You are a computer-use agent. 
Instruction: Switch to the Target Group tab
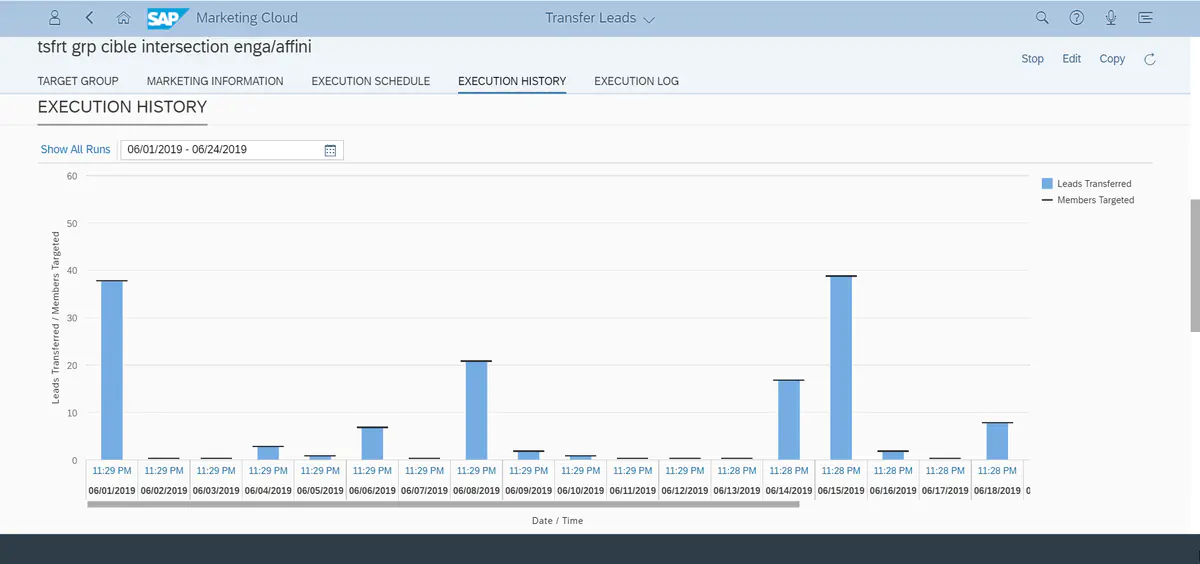(78, 81)
